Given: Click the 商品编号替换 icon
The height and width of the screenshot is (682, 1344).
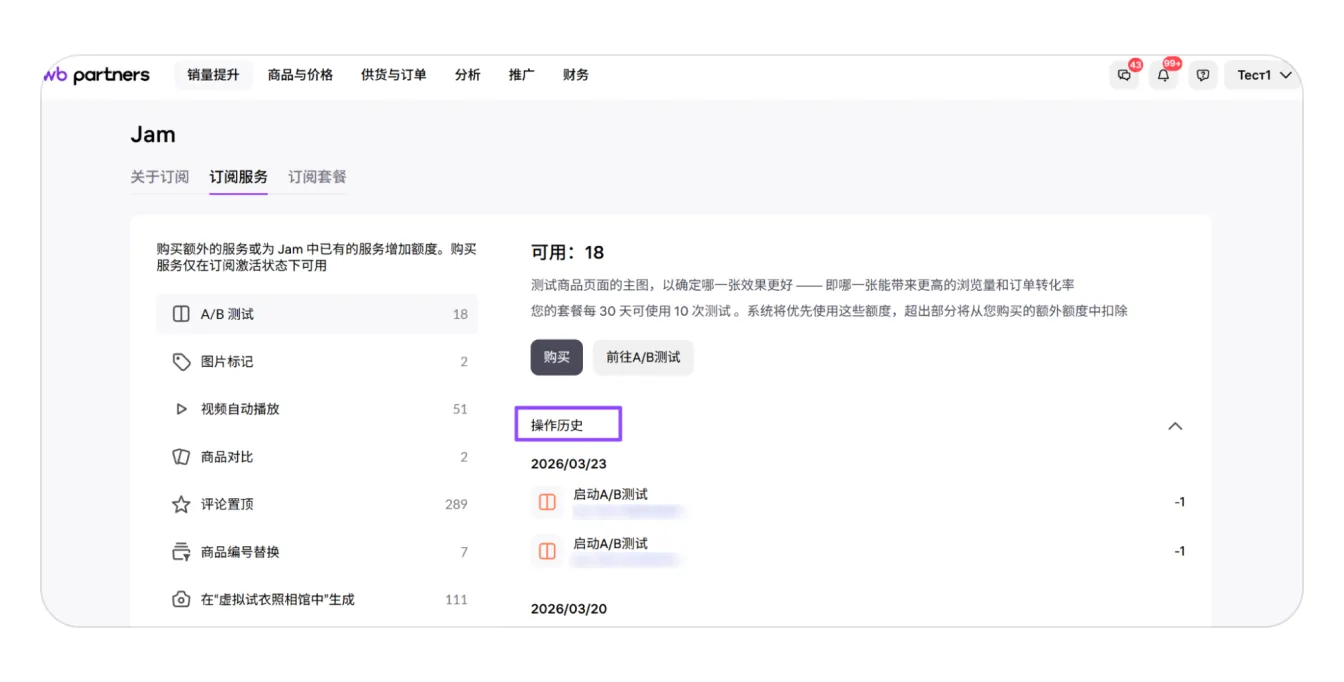Looking at the screenshot, I should tap(181, 552).
